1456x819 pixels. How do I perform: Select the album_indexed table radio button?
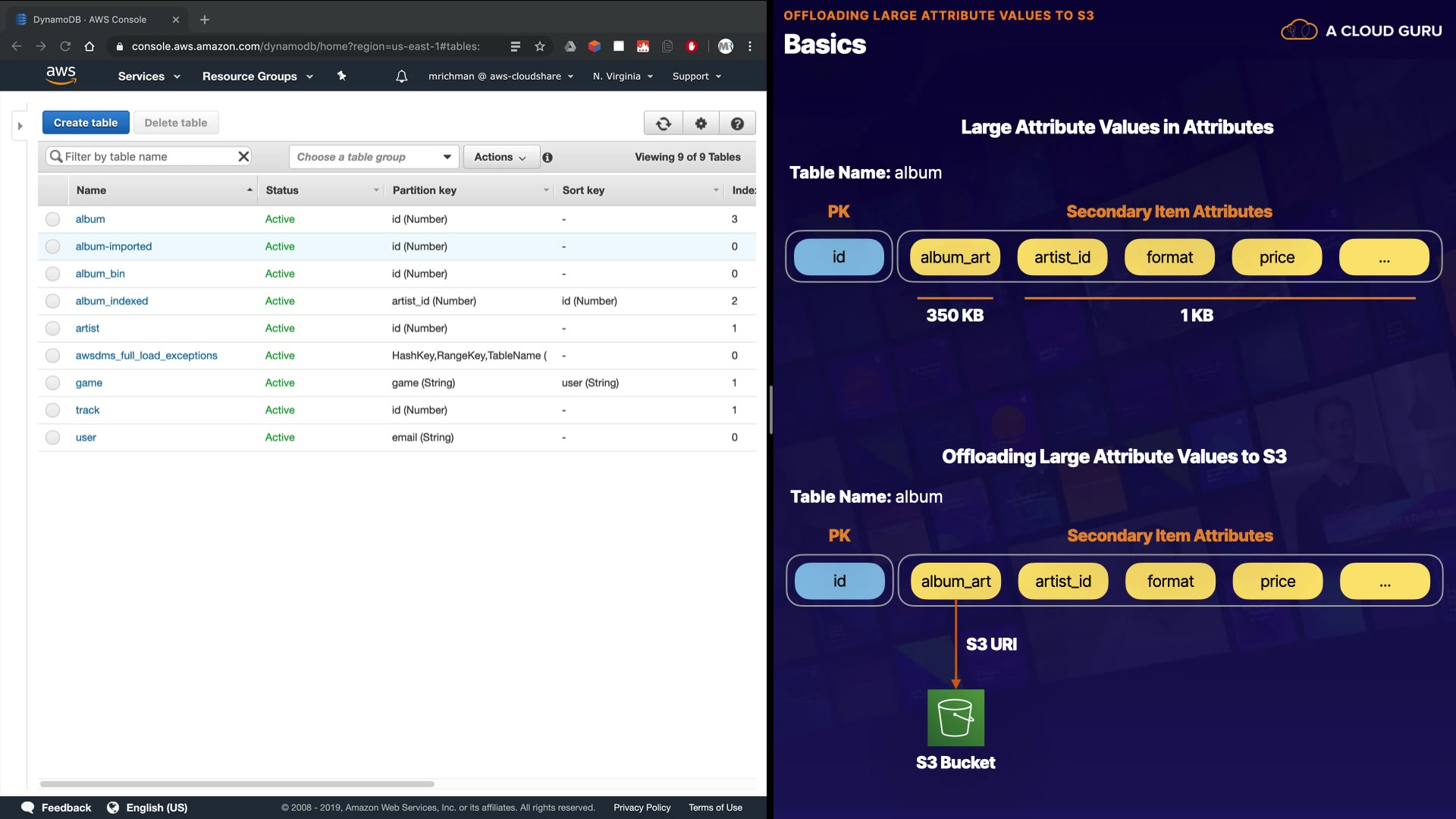coord(52,301)
